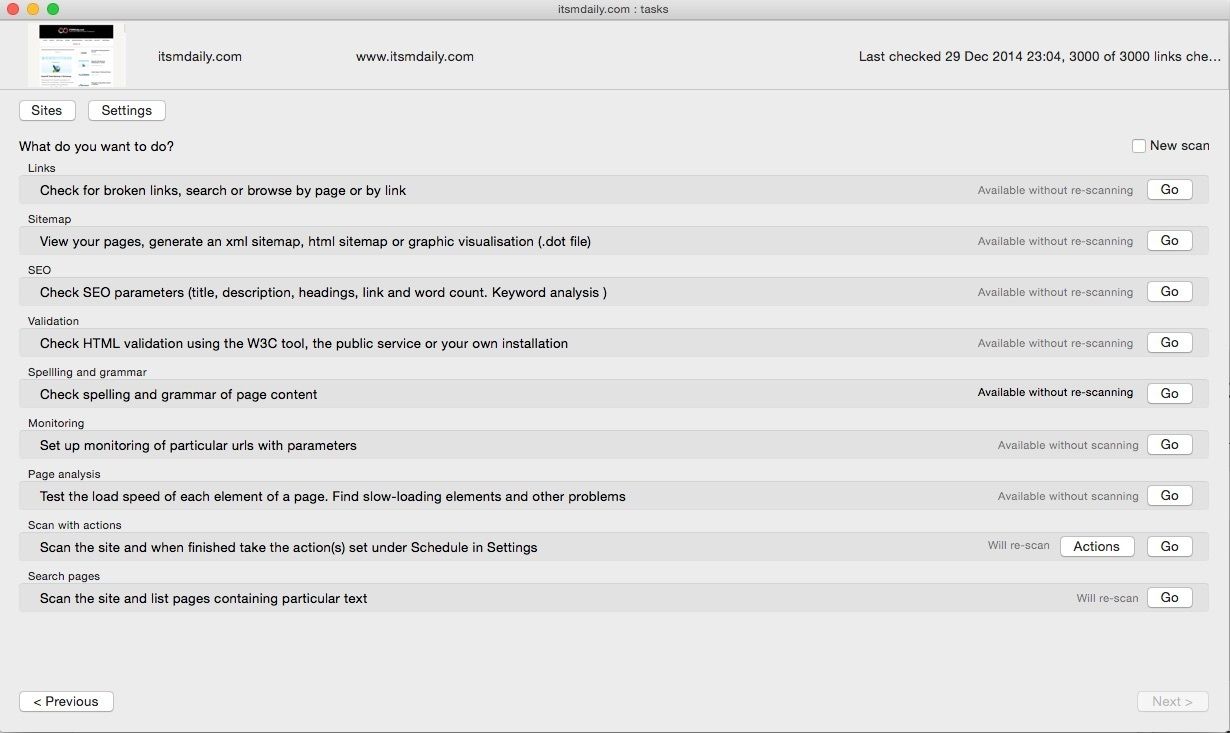1230x733 pixels.
Task: Run HTML Validation with its Go button
Action: pyautogui.click(x=1169, y=343)
